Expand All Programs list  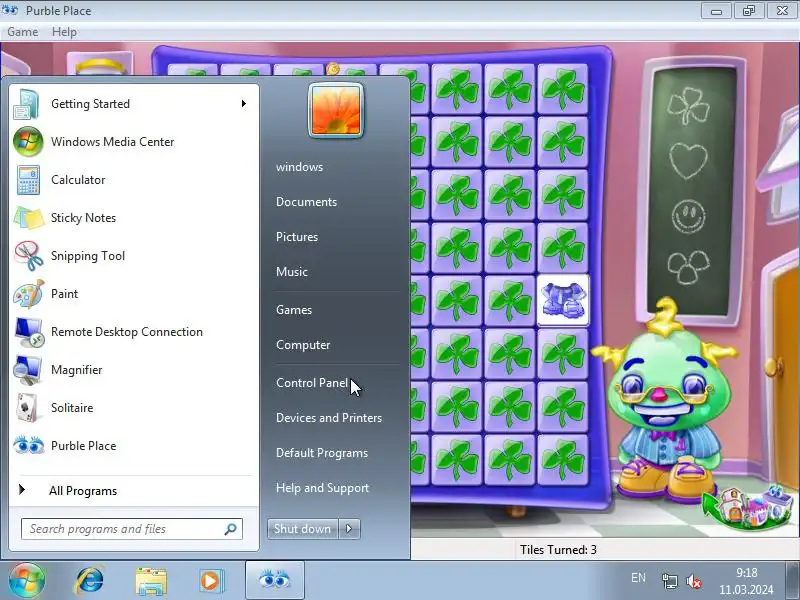133,491
